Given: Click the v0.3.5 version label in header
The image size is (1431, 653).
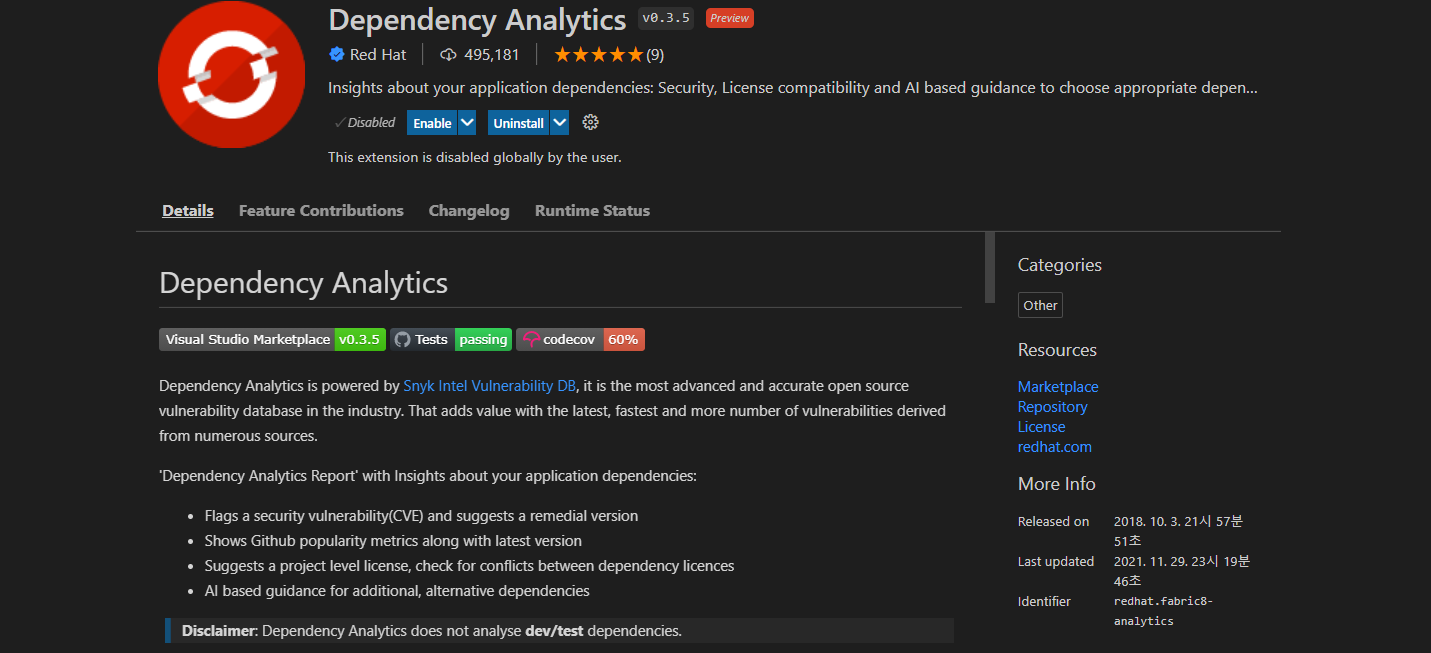Looking at the screenshot, I should tap(666, 18).
